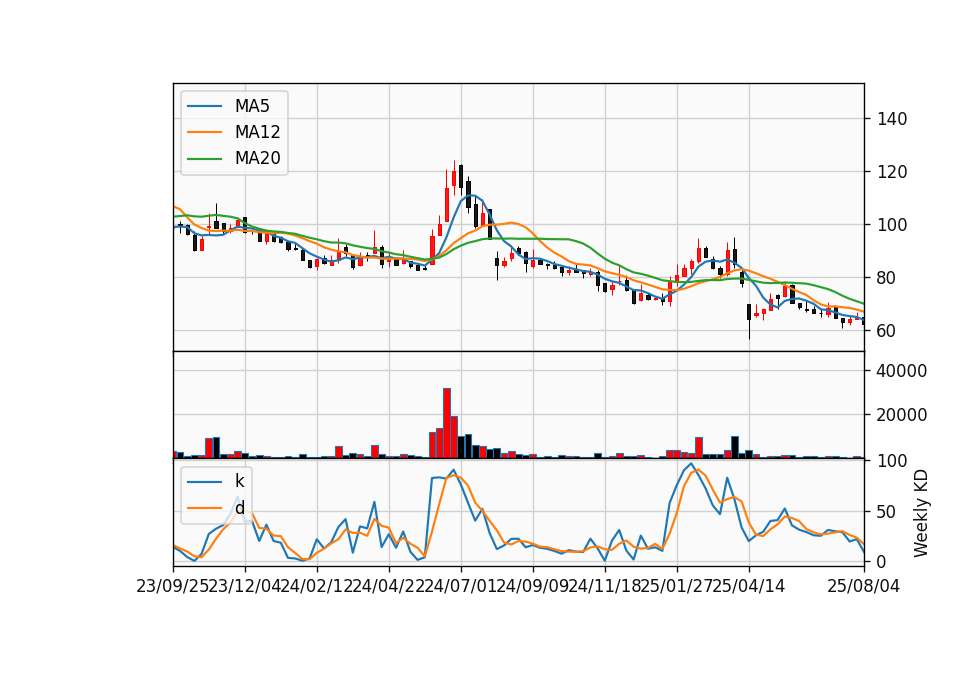
Task: Click the 20000 volume axis tick label
Action: coord(902,415)
